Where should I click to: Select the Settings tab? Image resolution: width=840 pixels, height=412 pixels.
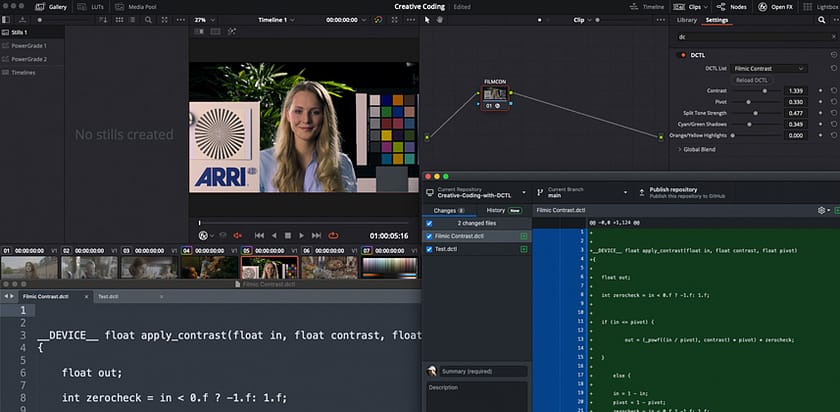(x=717, y=20)
